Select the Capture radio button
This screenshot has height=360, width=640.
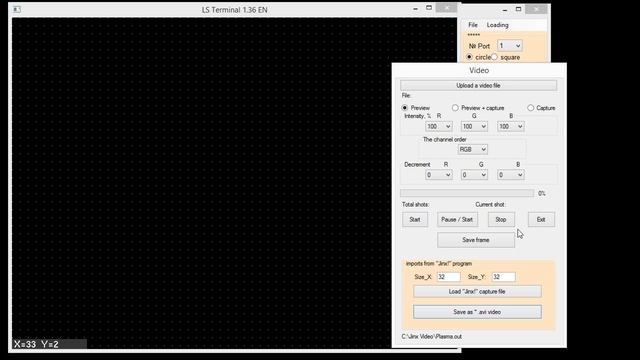point(530,108)
